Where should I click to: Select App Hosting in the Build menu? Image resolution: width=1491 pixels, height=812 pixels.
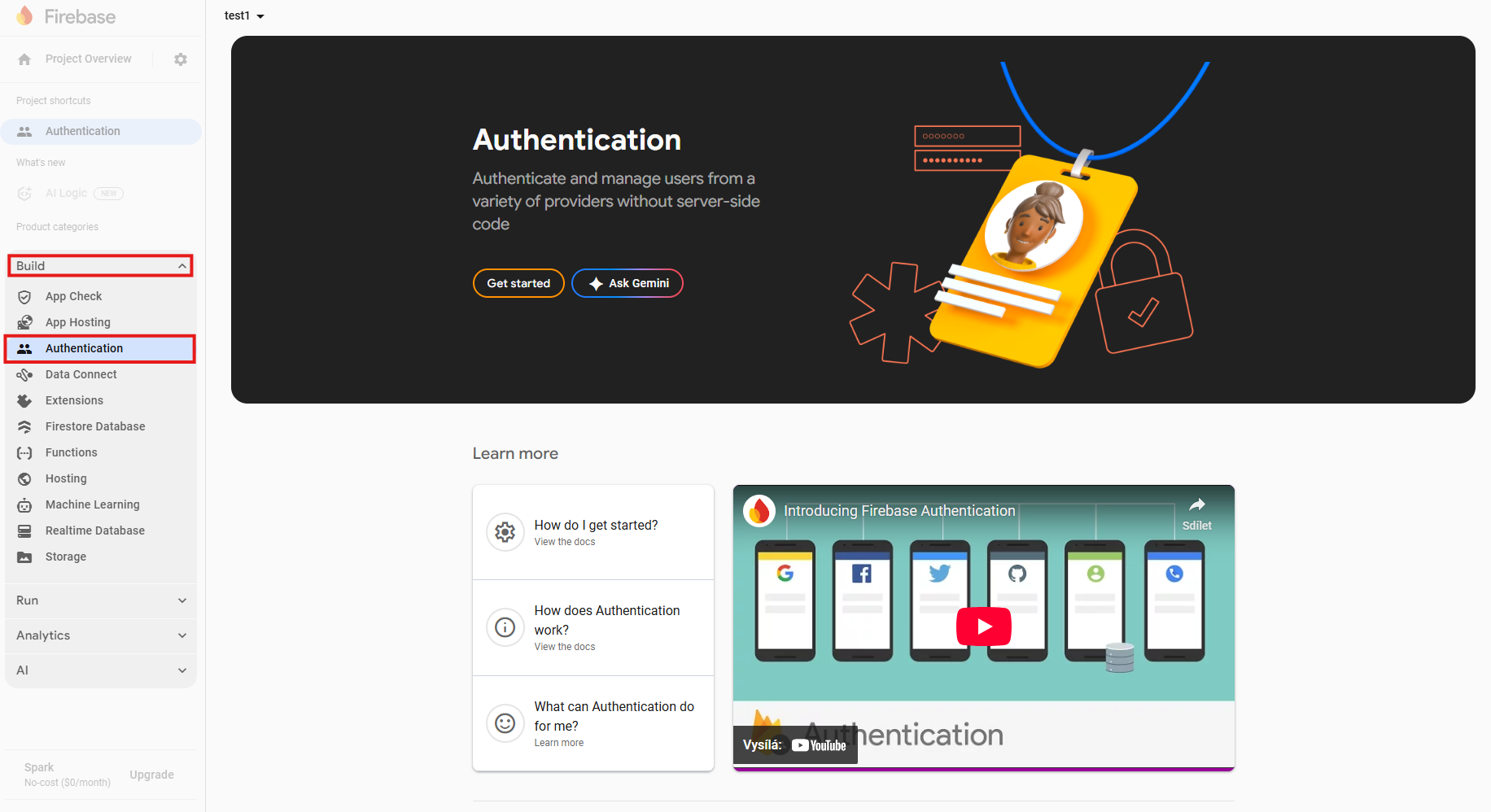101,322
